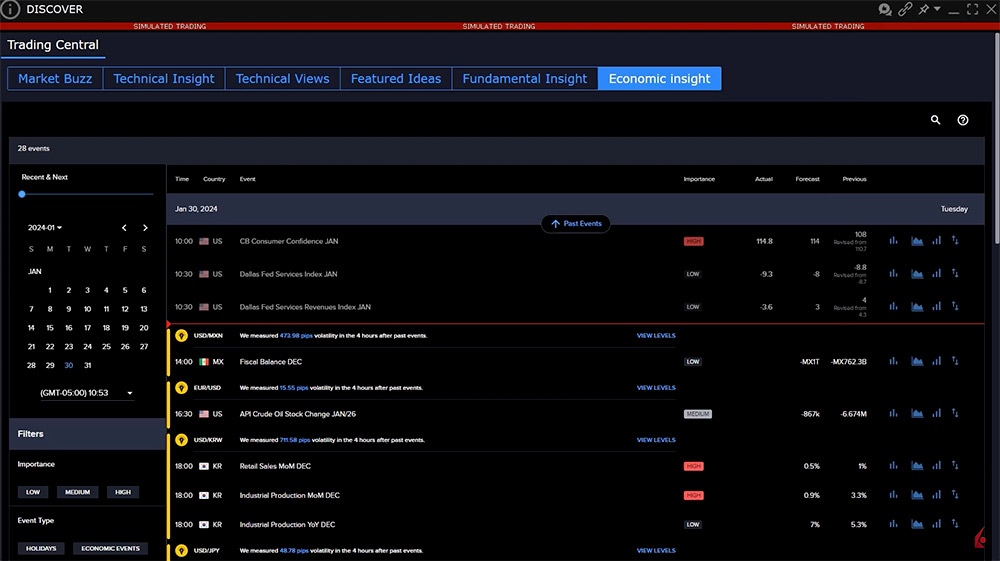Open the help question mark icon
1000x561 pixels.
tap(963, 120)
